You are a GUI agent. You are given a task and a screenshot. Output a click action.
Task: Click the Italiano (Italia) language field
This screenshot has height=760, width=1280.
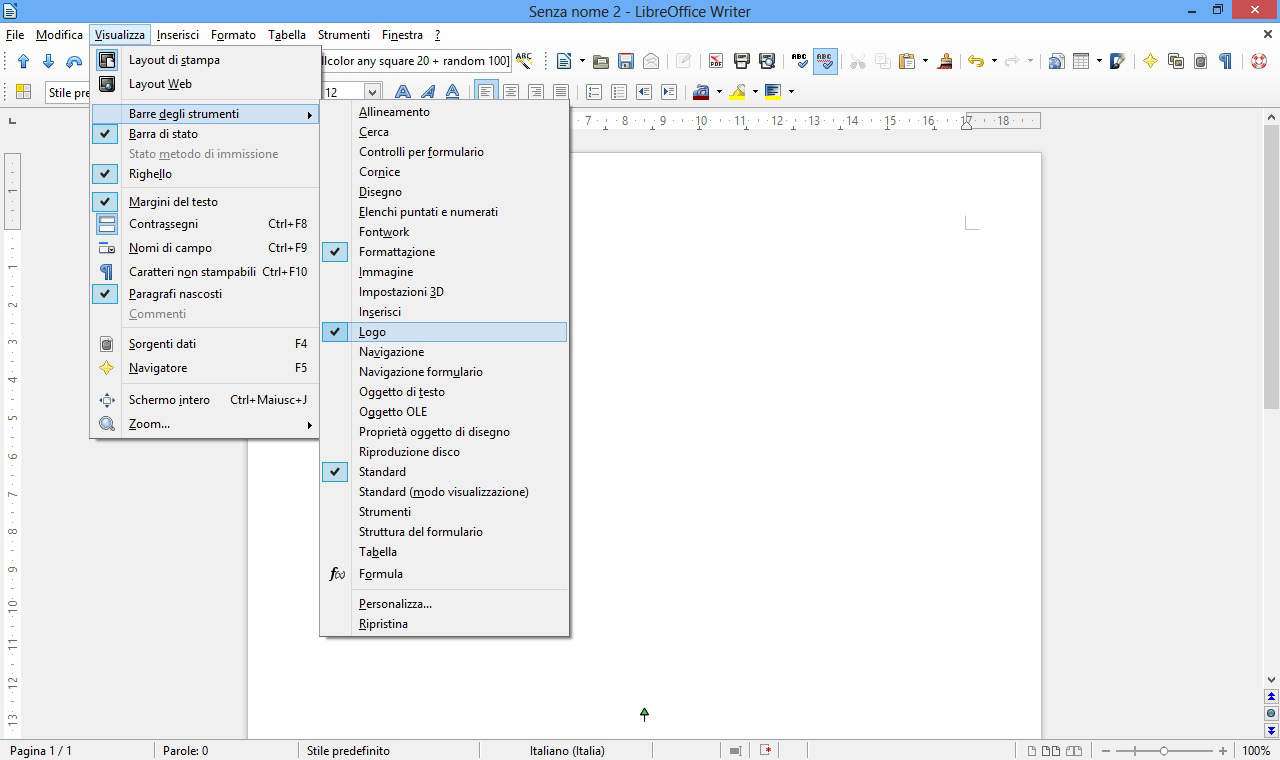(567, 751)
